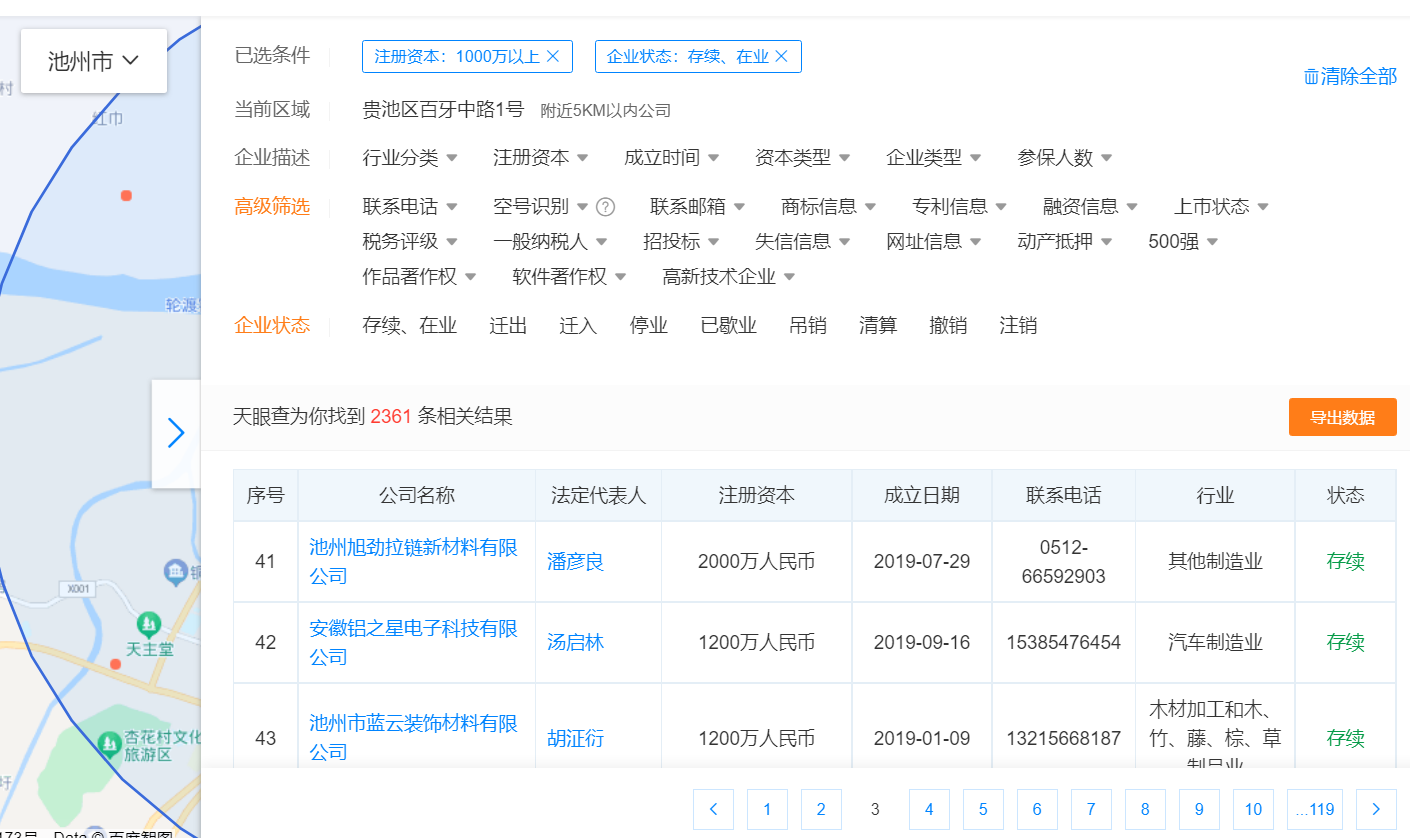This screenshot has height=838, width=1410.
Task: Expand the 企业类型 filter dropdown
Action: coord(934,157)
